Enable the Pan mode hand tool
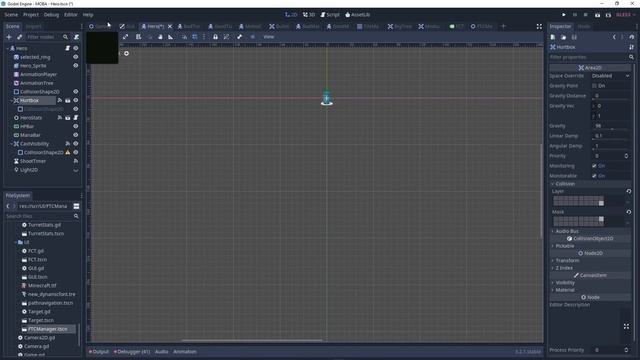Screen dimensions: 640x360 (x=160, y=37)
